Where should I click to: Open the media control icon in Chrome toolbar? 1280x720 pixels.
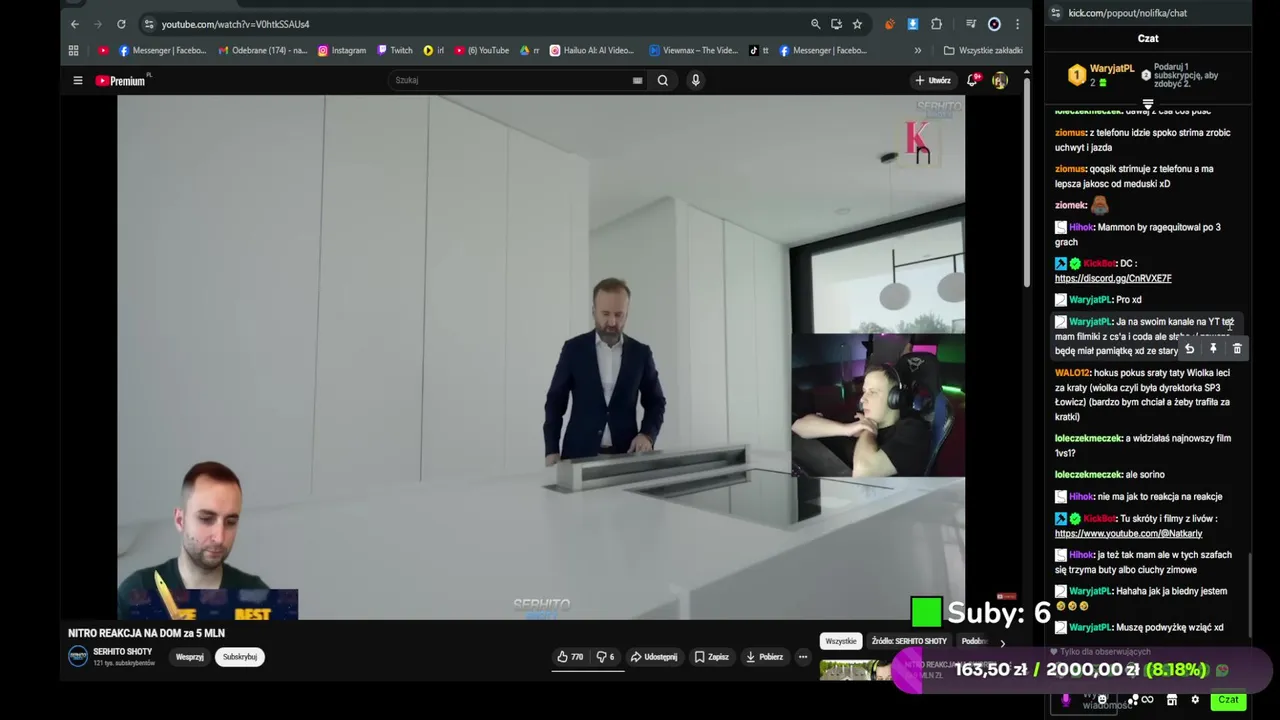click(x=970, y=24)
